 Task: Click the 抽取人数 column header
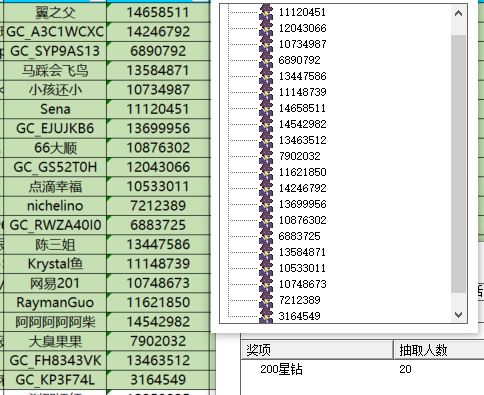click(x=439, y=350)
